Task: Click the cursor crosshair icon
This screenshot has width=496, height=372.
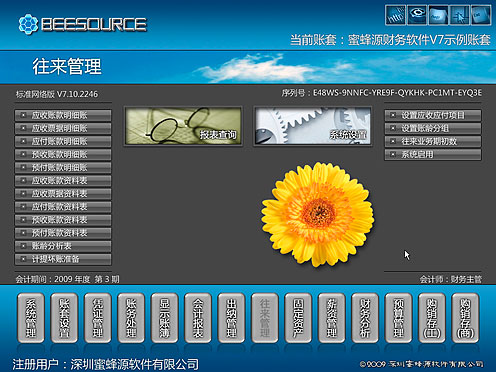Action: (460, 15)
